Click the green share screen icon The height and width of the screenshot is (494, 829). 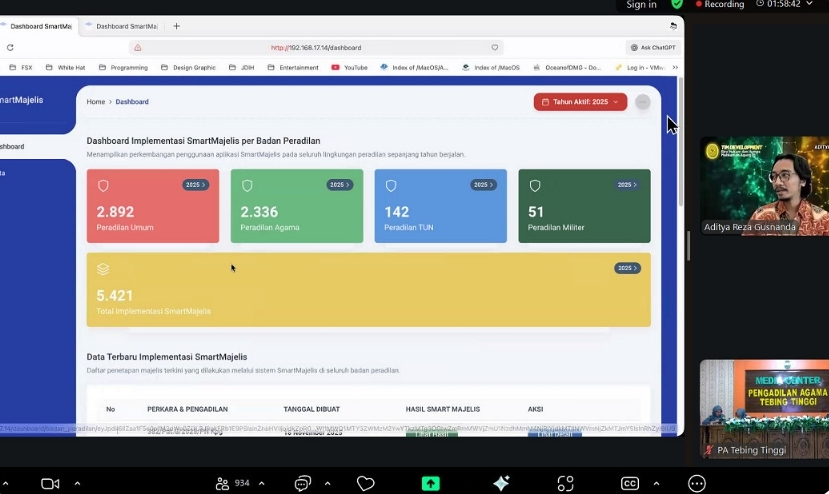(x=430, y=483)
